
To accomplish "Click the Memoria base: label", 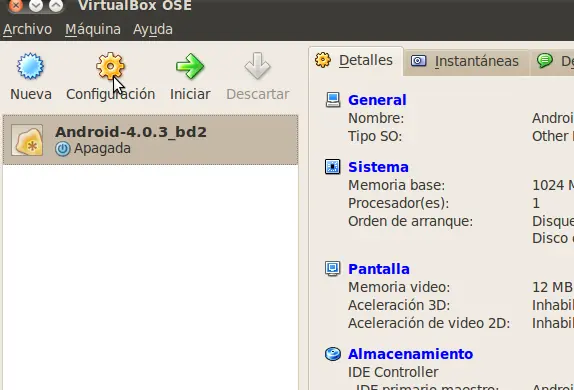I will [396, 185].
